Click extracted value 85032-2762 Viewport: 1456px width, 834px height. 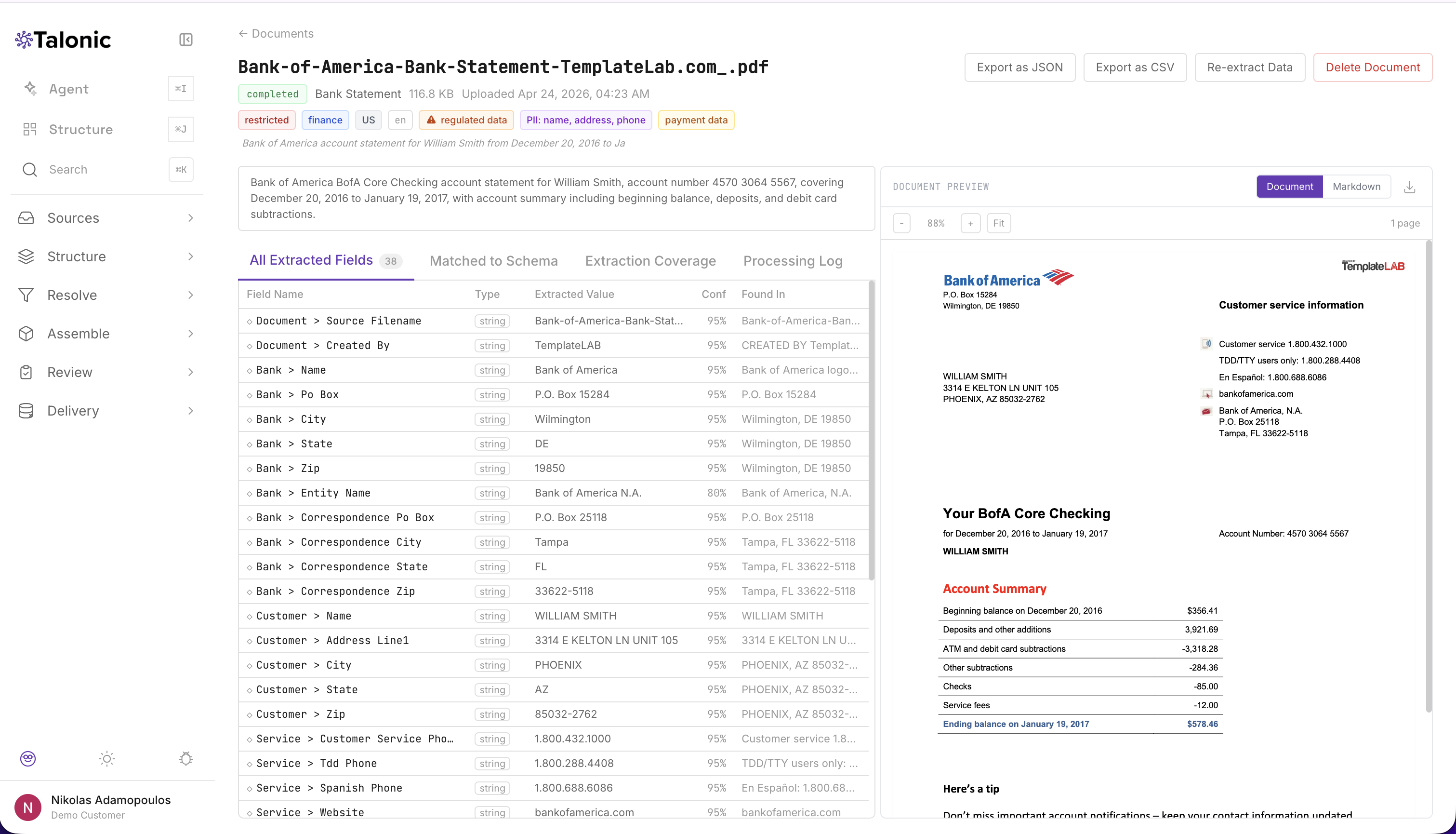point(566,714)
